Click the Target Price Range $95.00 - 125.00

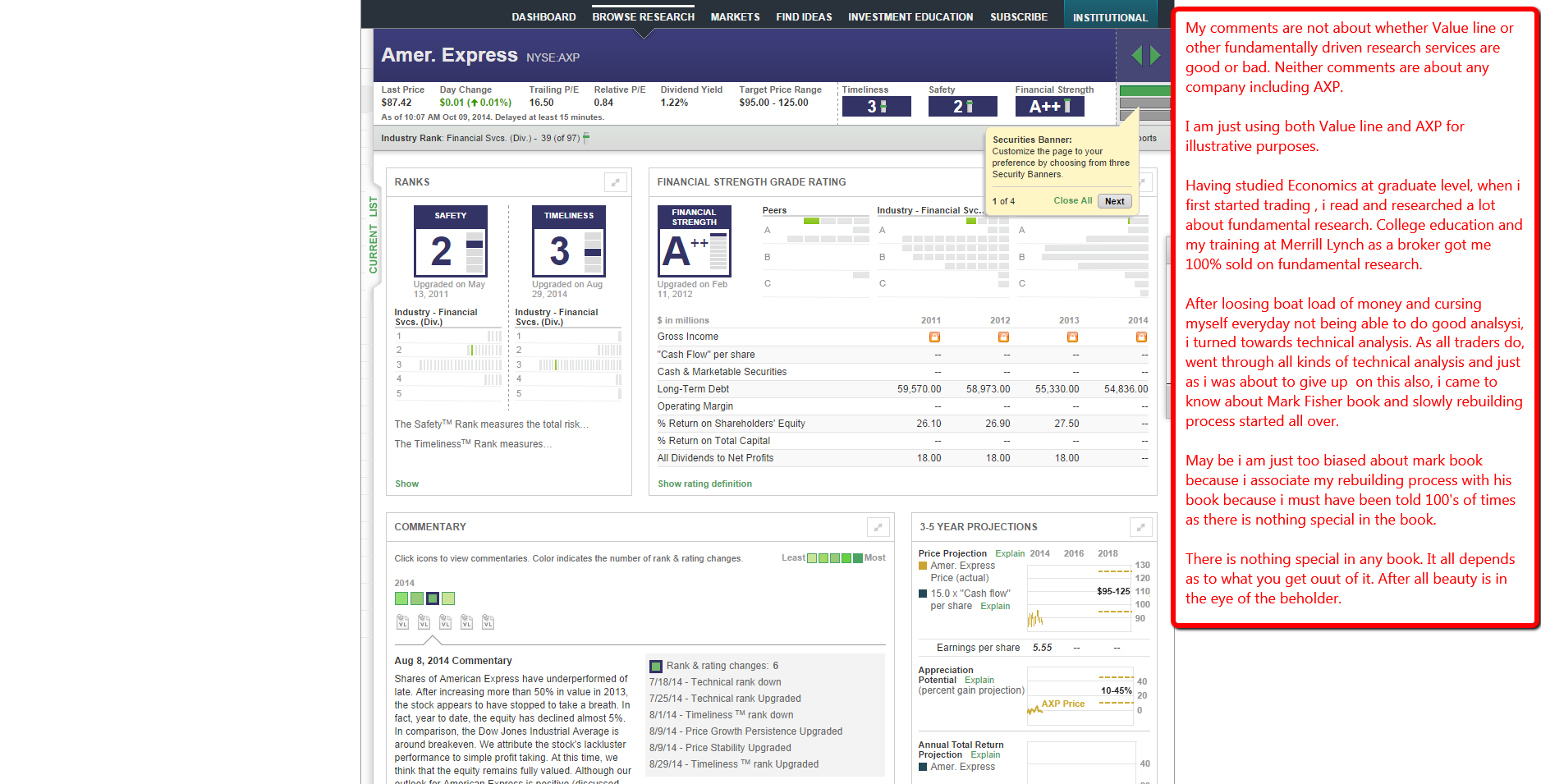click(773, 103)
